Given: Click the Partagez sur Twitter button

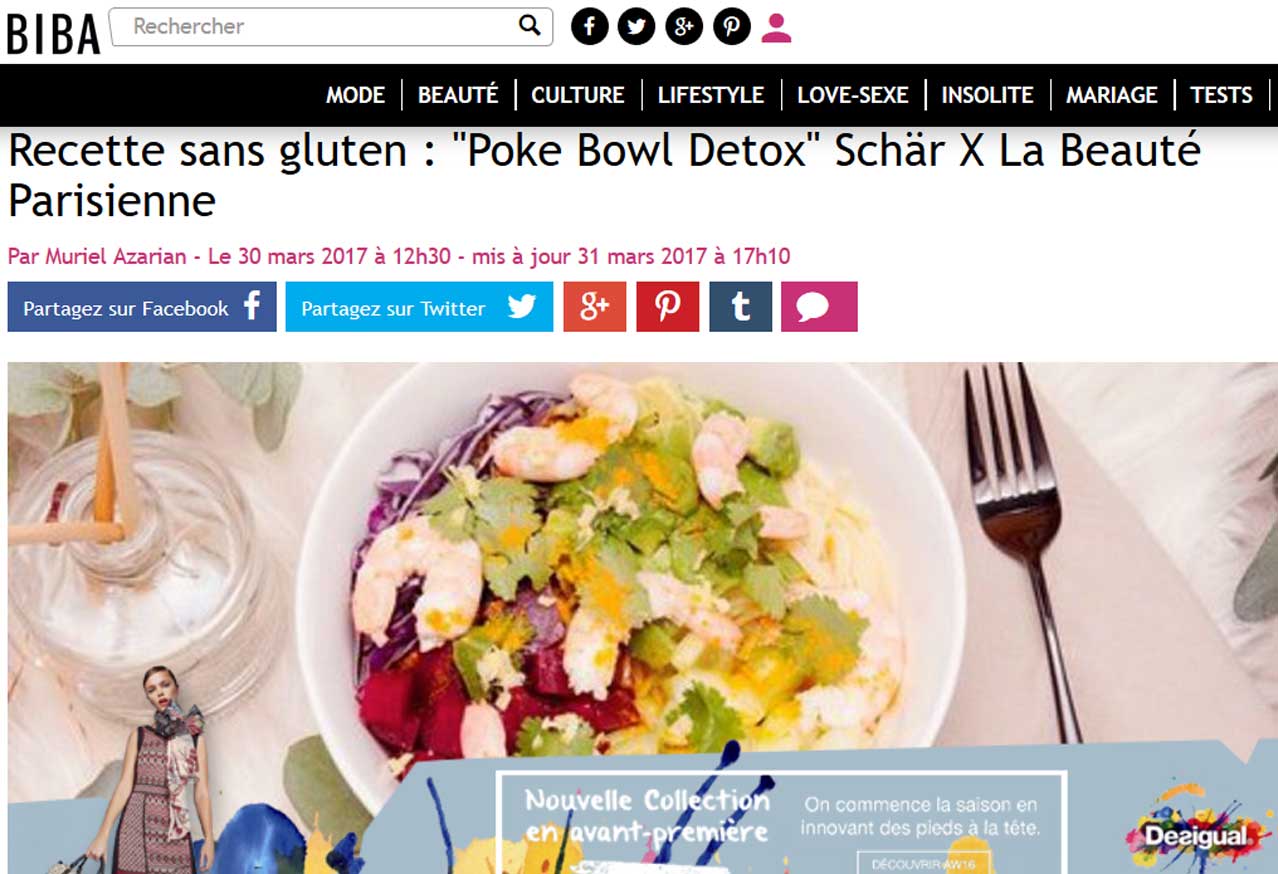Looking at the screenshot, I should coord(419,307).
